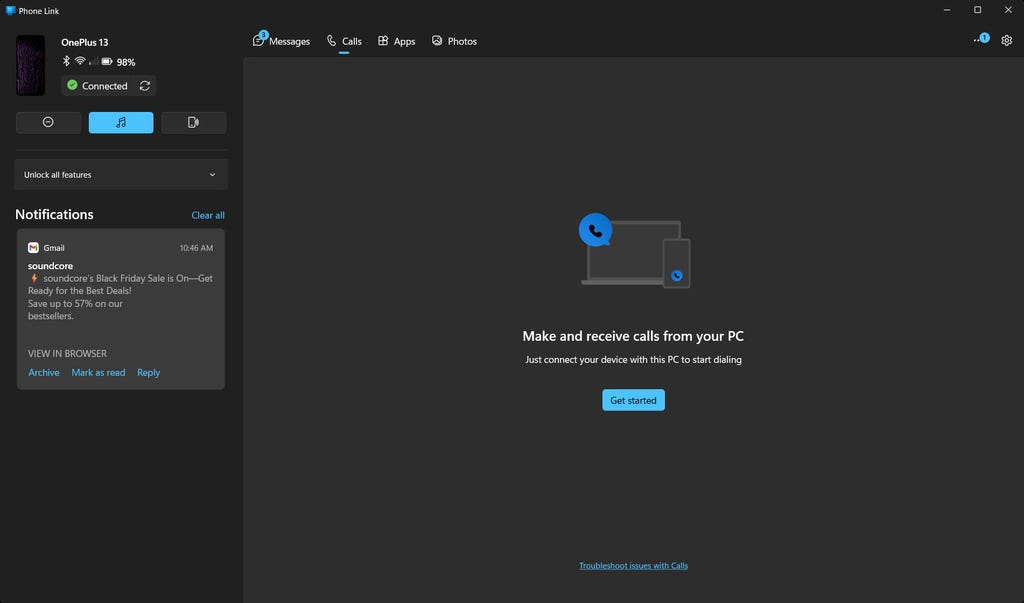
Task: Toggle the phone's audio player button
Action: point(121,122)
